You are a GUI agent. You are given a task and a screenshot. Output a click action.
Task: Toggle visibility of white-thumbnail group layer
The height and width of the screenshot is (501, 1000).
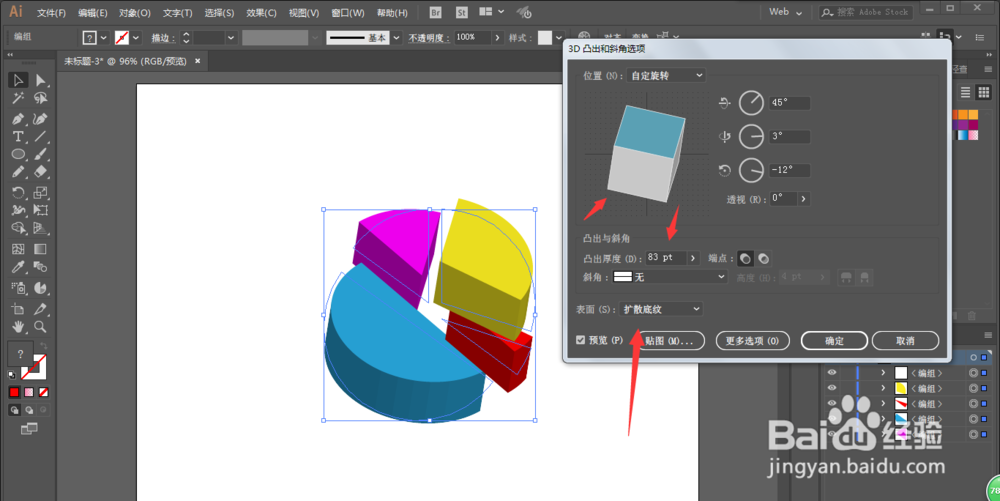(x=832, y=373)
